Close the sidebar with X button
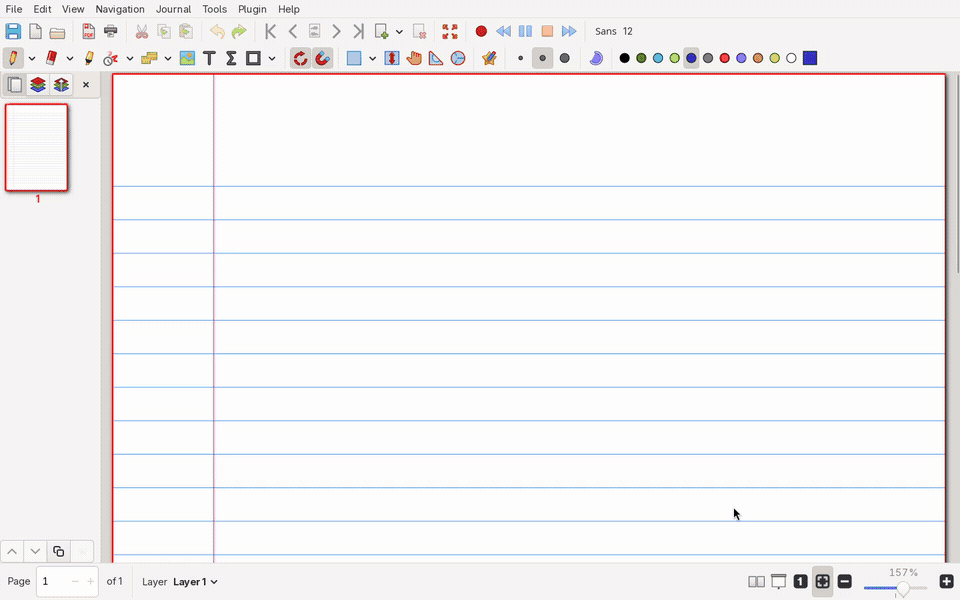The image size is (960, 600). pyautogui.click(x=86, y=84)
